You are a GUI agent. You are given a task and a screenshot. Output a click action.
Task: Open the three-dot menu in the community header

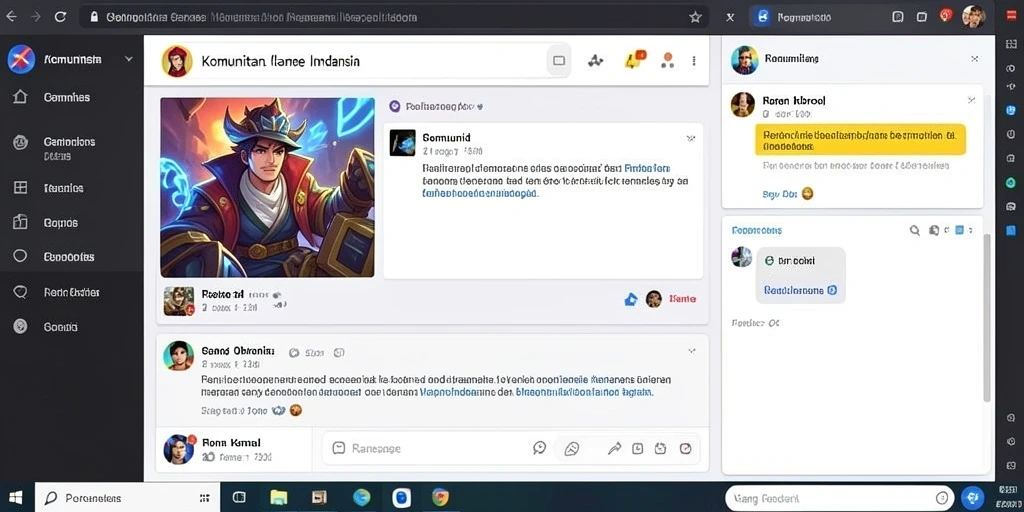coord(694,61)
